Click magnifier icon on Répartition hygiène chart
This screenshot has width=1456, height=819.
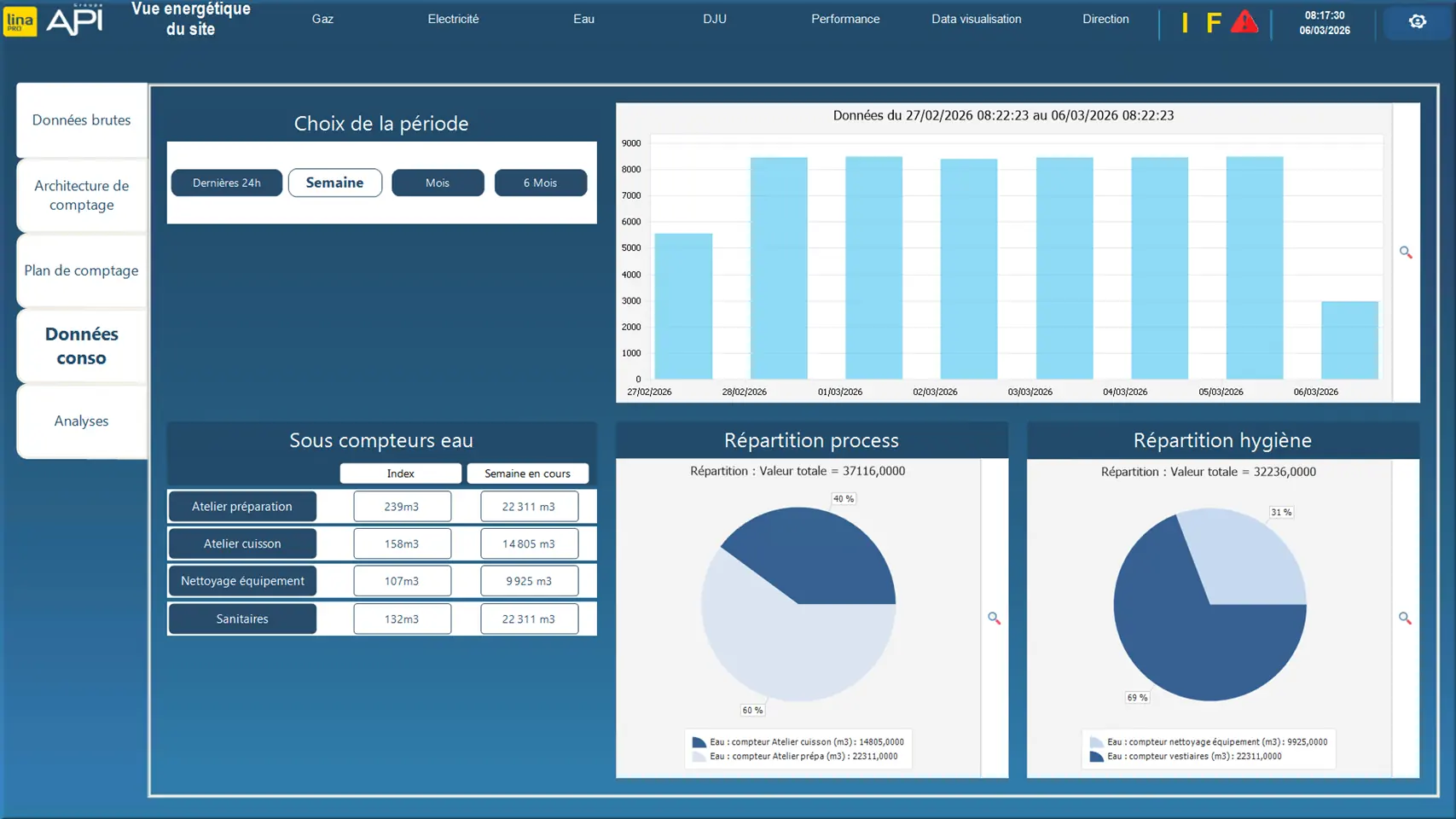click(1405, 618)
